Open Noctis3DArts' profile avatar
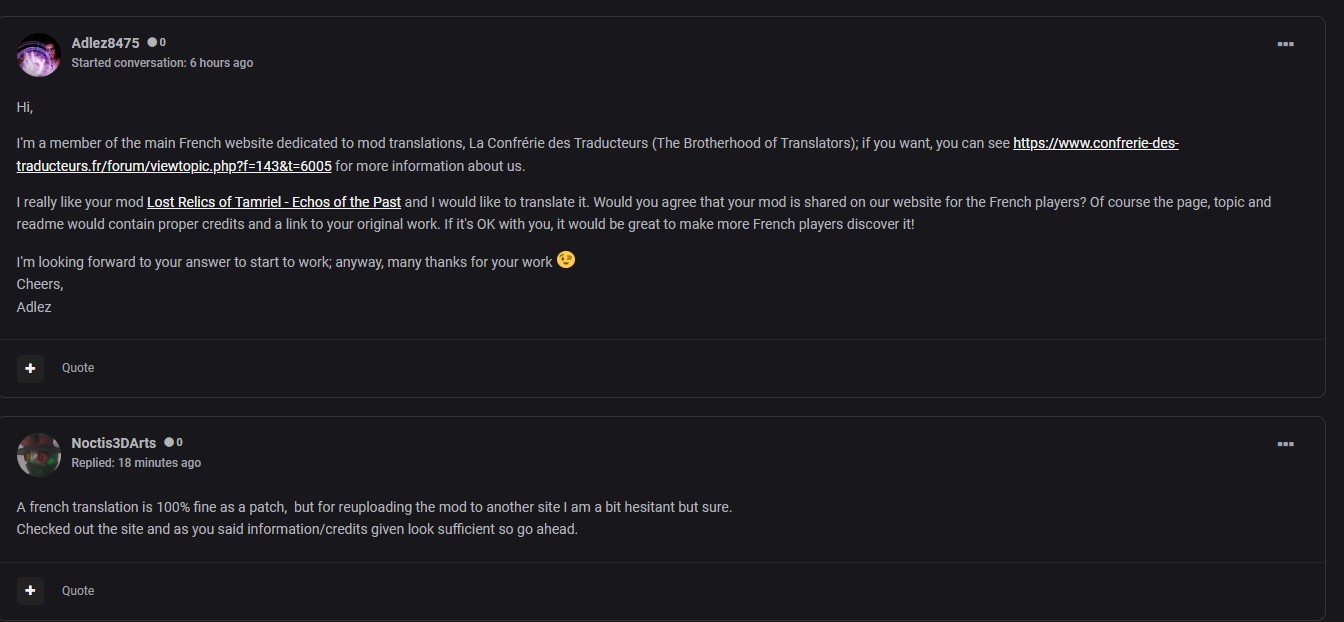The width and height of the screenshot is (1344, 622). tap(39, 455)
